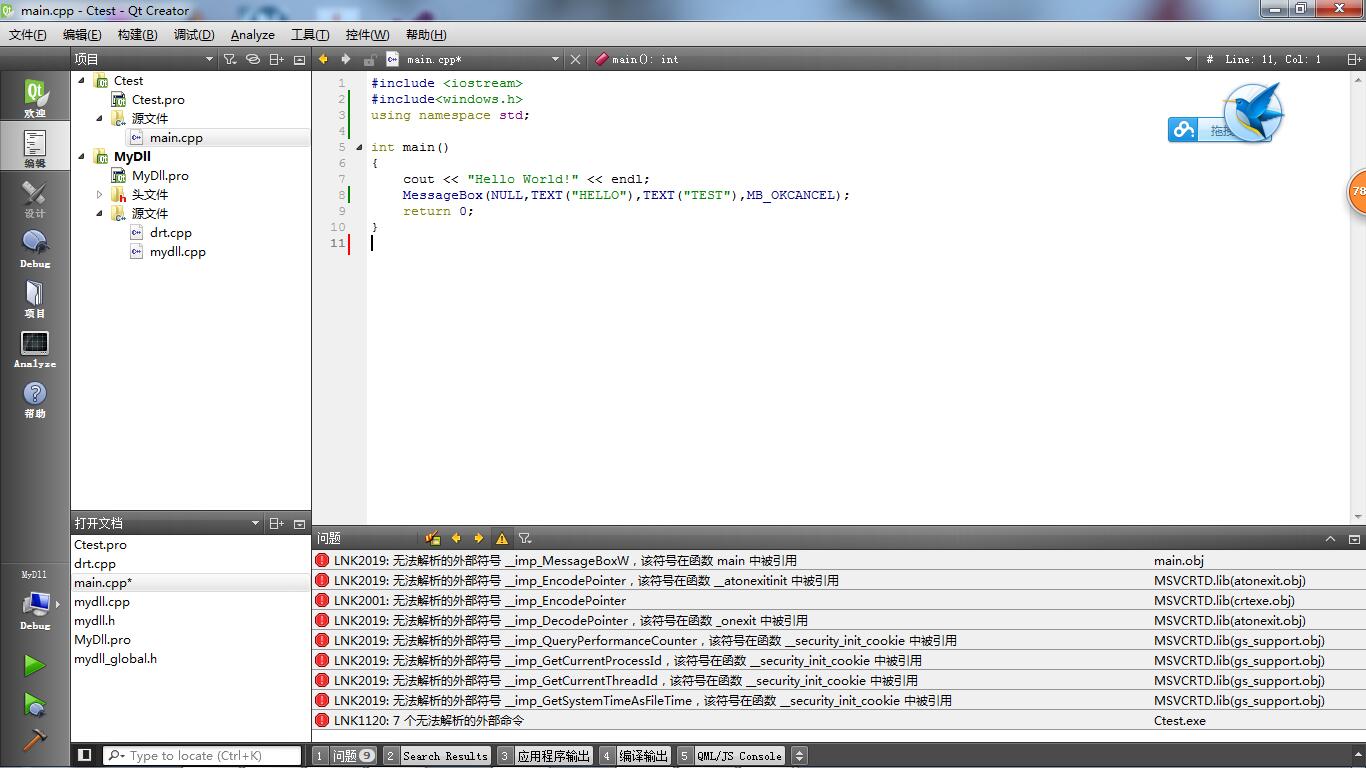Screen dimensions: 1366x768
Task: Expand the 头文件 folder
Action: coord(100,195)
